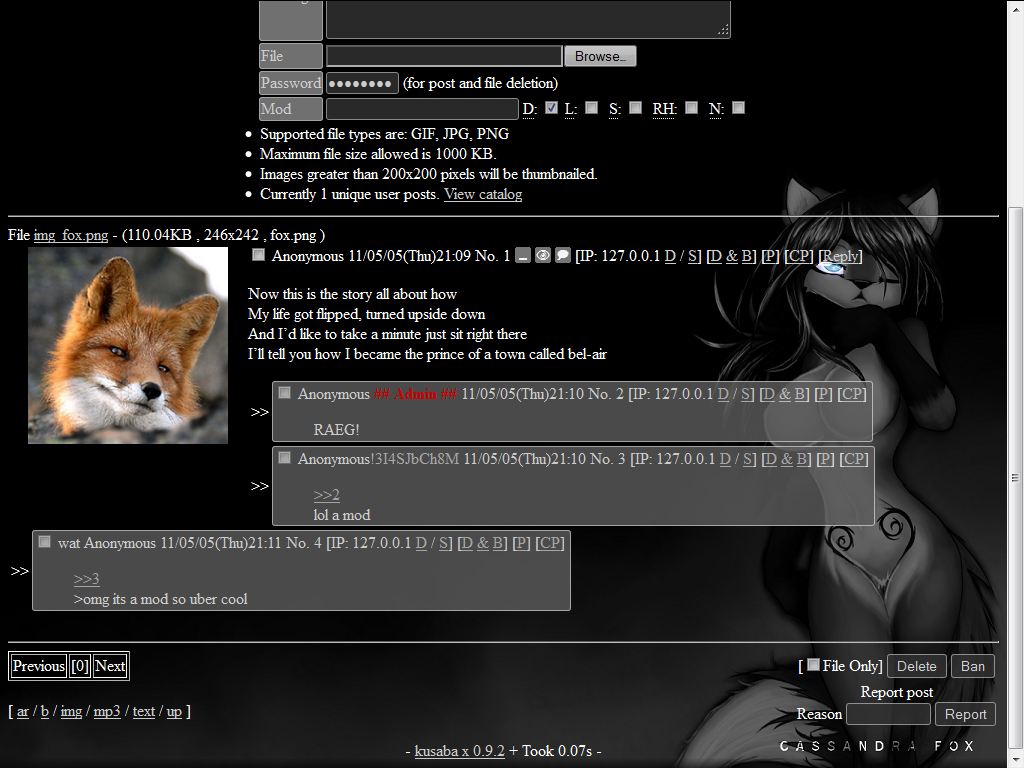Screen dimensions: 1024x768
Task: Focus the report Reason input field
Action: pos(888,714)
